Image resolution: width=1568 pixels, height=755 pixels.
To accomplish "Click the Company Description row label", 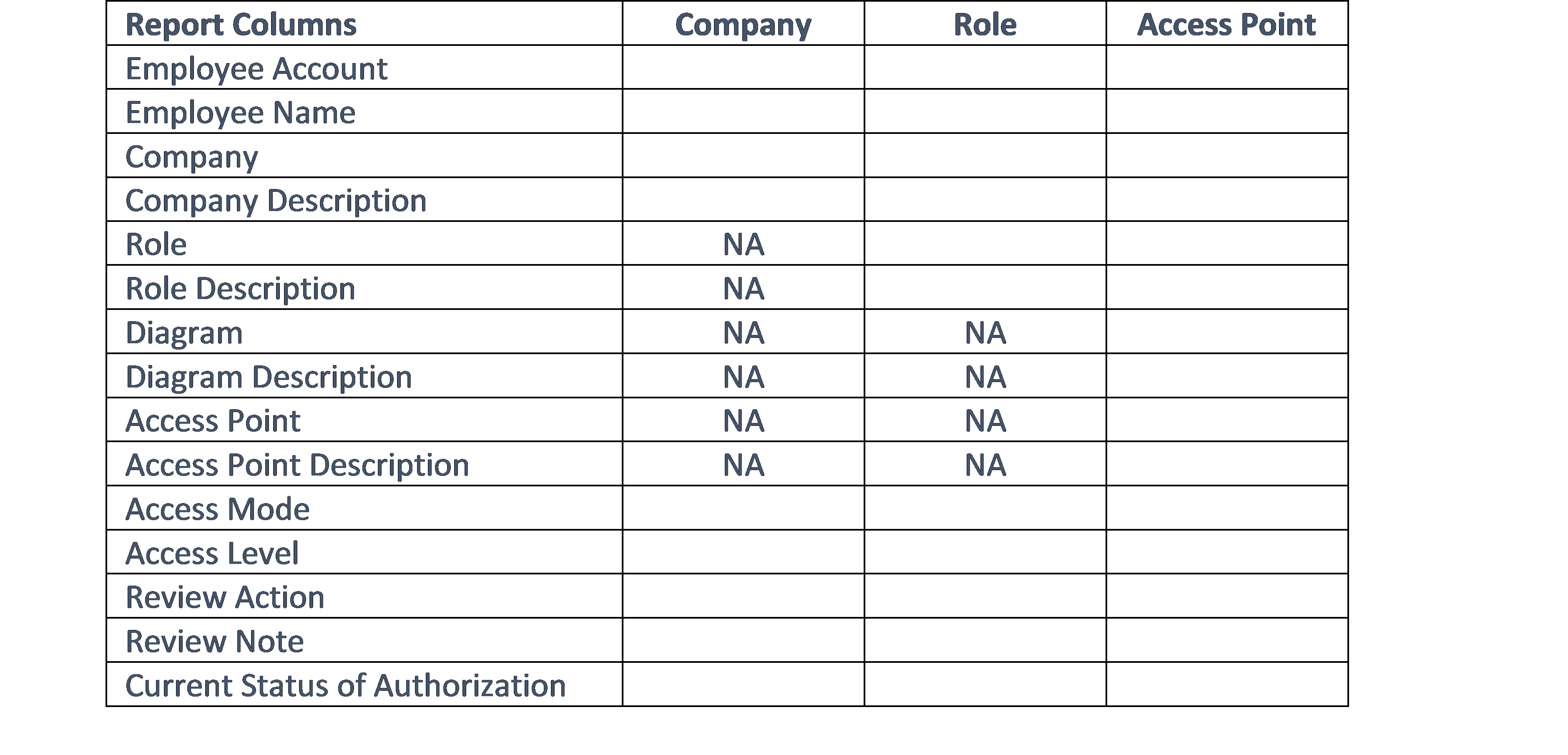I will tap(276, 201).
